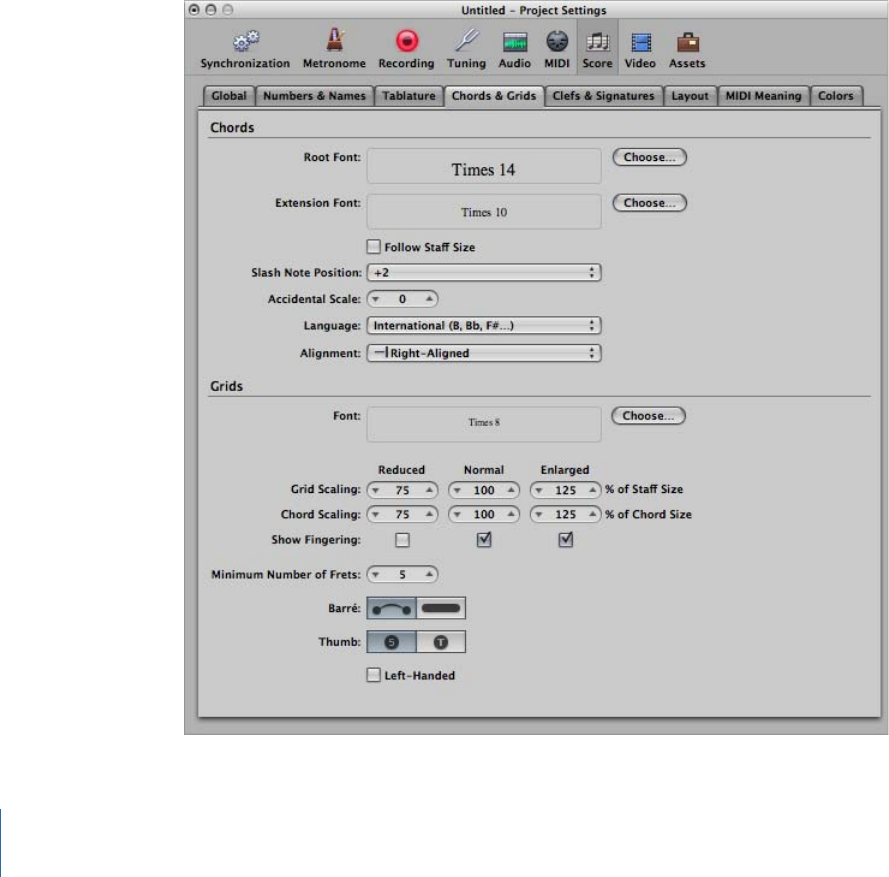Choose a new Extension Font
The image size is (889, 877).
coord(650,203)
